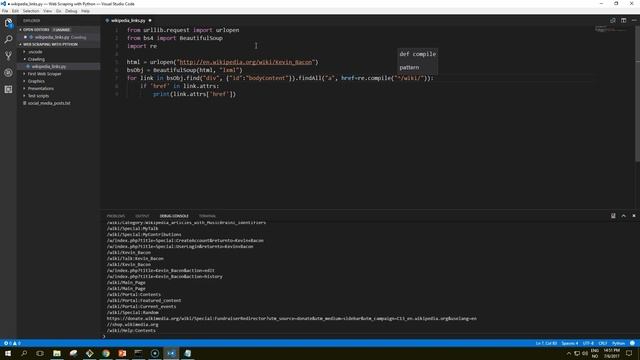Open the editor more actions ellipsis
This screenshot has height=360, width=640.
tap(634, 20)
